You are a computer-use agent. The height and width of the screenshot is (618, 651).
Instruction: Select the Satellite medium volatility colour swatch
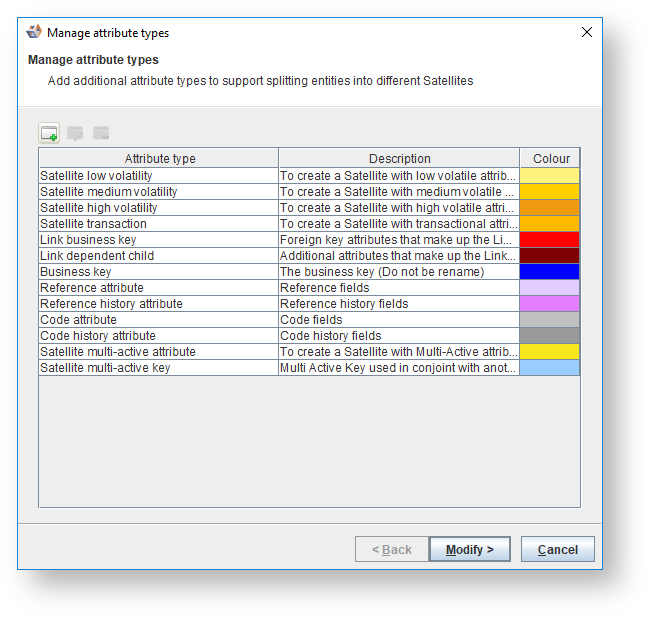(x=549, y=192)
